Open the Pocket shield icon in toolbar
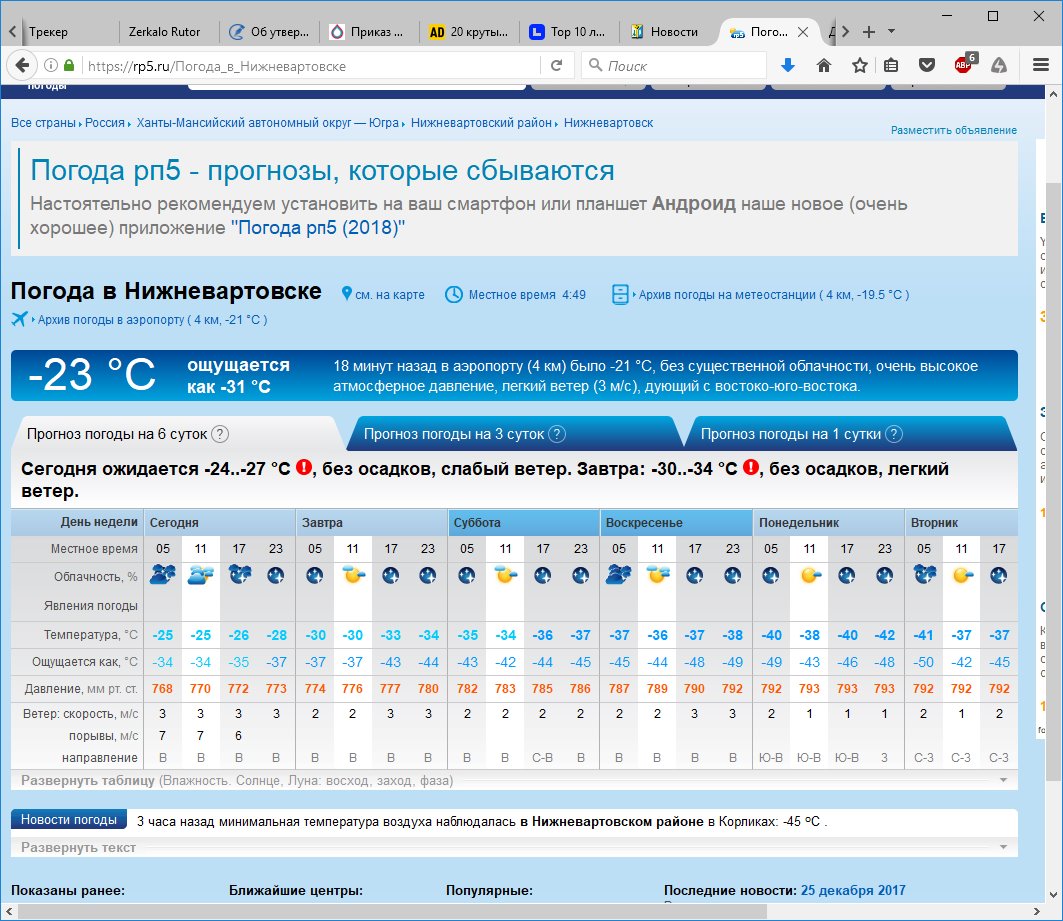This screenshot has width=1063, height=921. coord(927,66)
